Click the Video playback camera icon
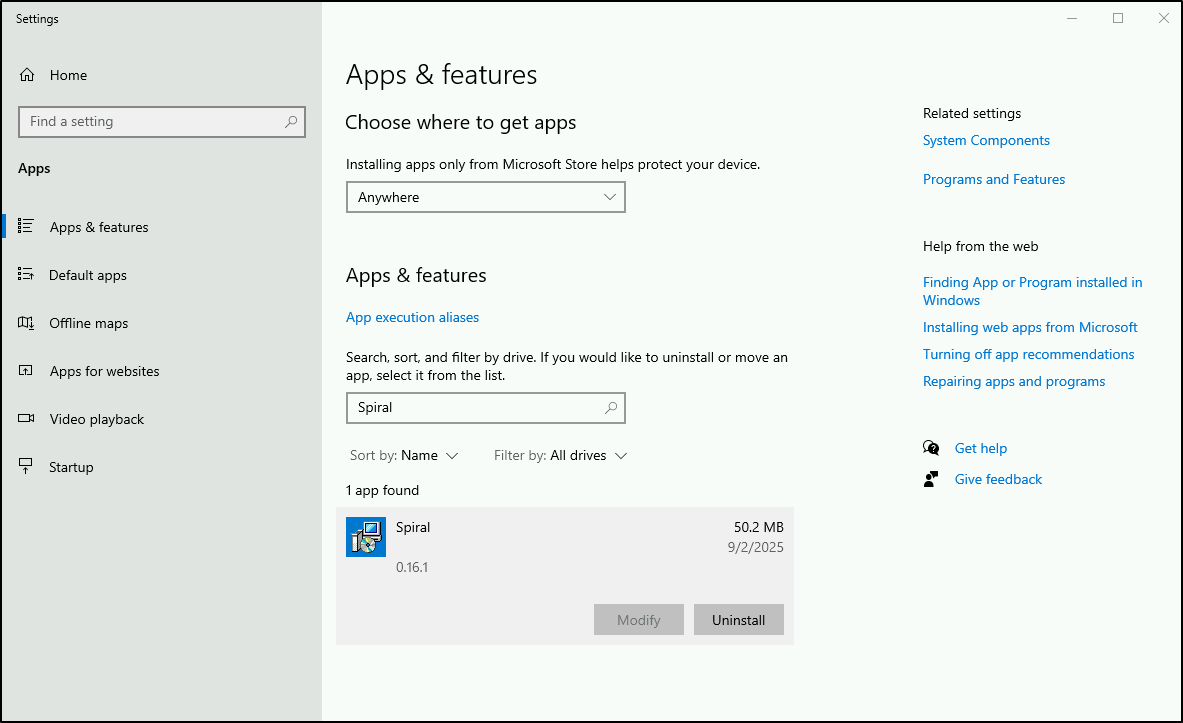 coord(26,418)
